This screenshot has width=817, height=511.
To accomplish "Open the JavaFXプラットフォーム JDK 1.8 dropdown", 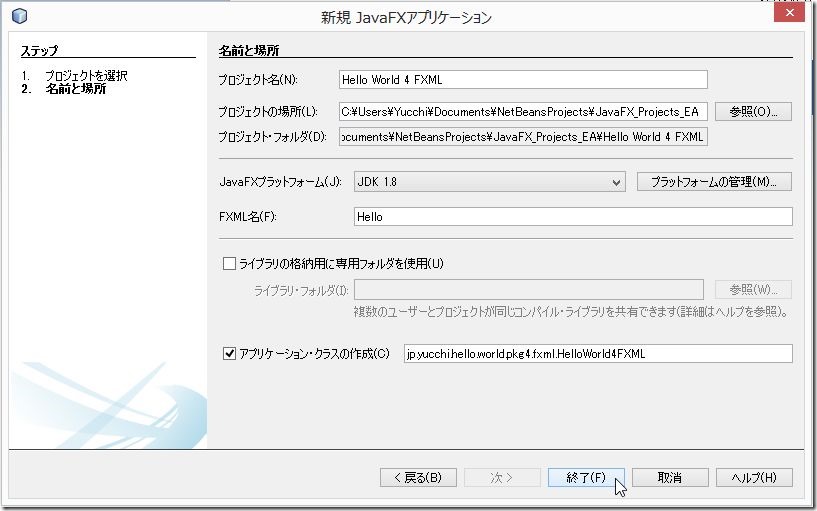I will click(x=490, y=182).
